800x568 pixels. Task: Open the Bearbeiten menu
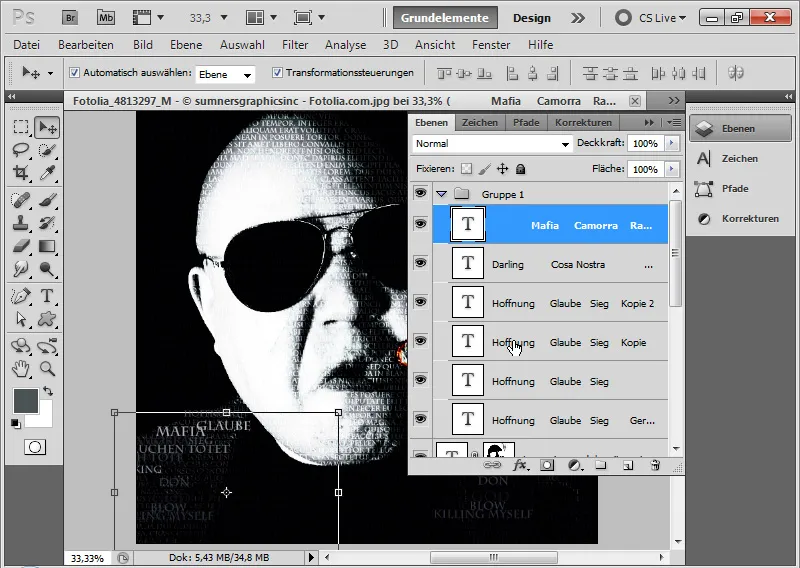pos(86,45)
